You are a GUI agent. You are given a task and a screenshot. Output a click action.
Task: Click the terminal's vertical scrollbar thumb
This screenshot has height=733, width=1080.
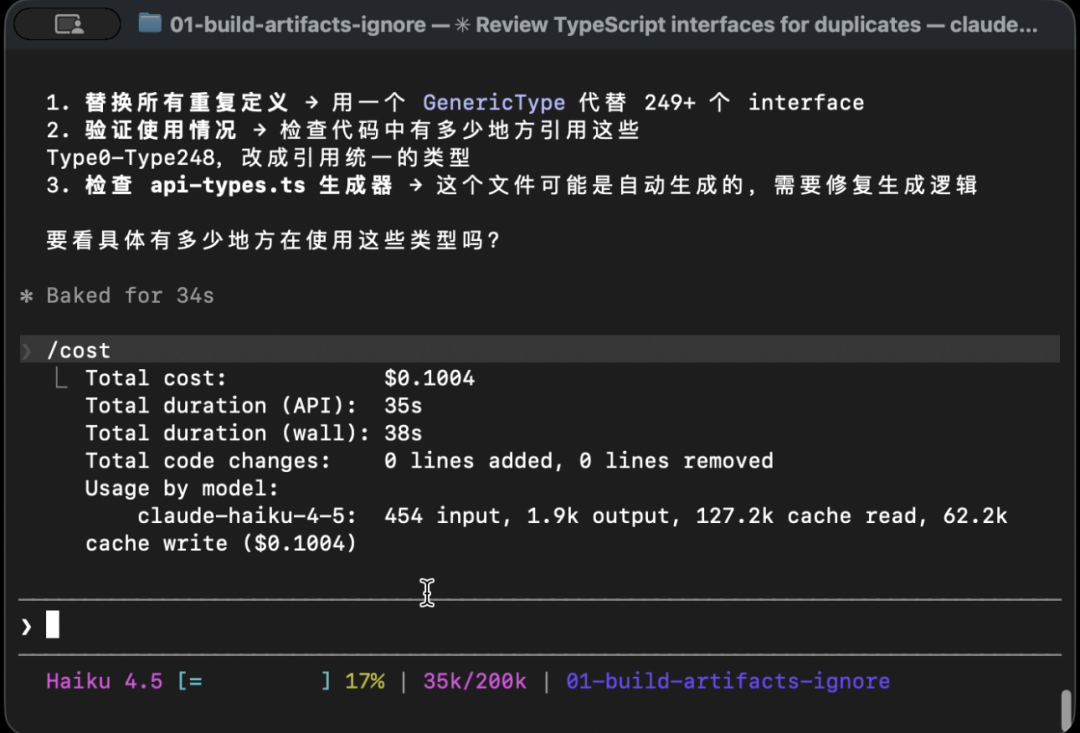click(1067, 711)
